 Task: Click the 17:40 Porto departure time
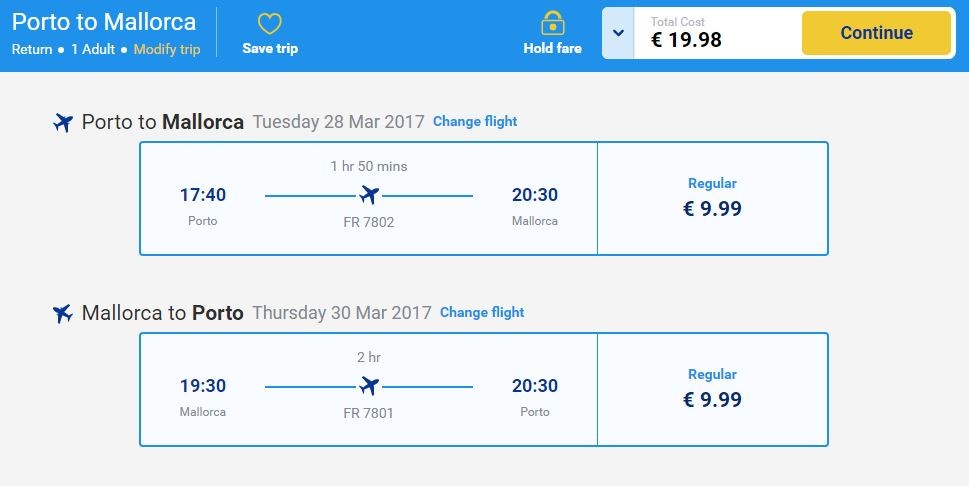click(x=202, y=195)
